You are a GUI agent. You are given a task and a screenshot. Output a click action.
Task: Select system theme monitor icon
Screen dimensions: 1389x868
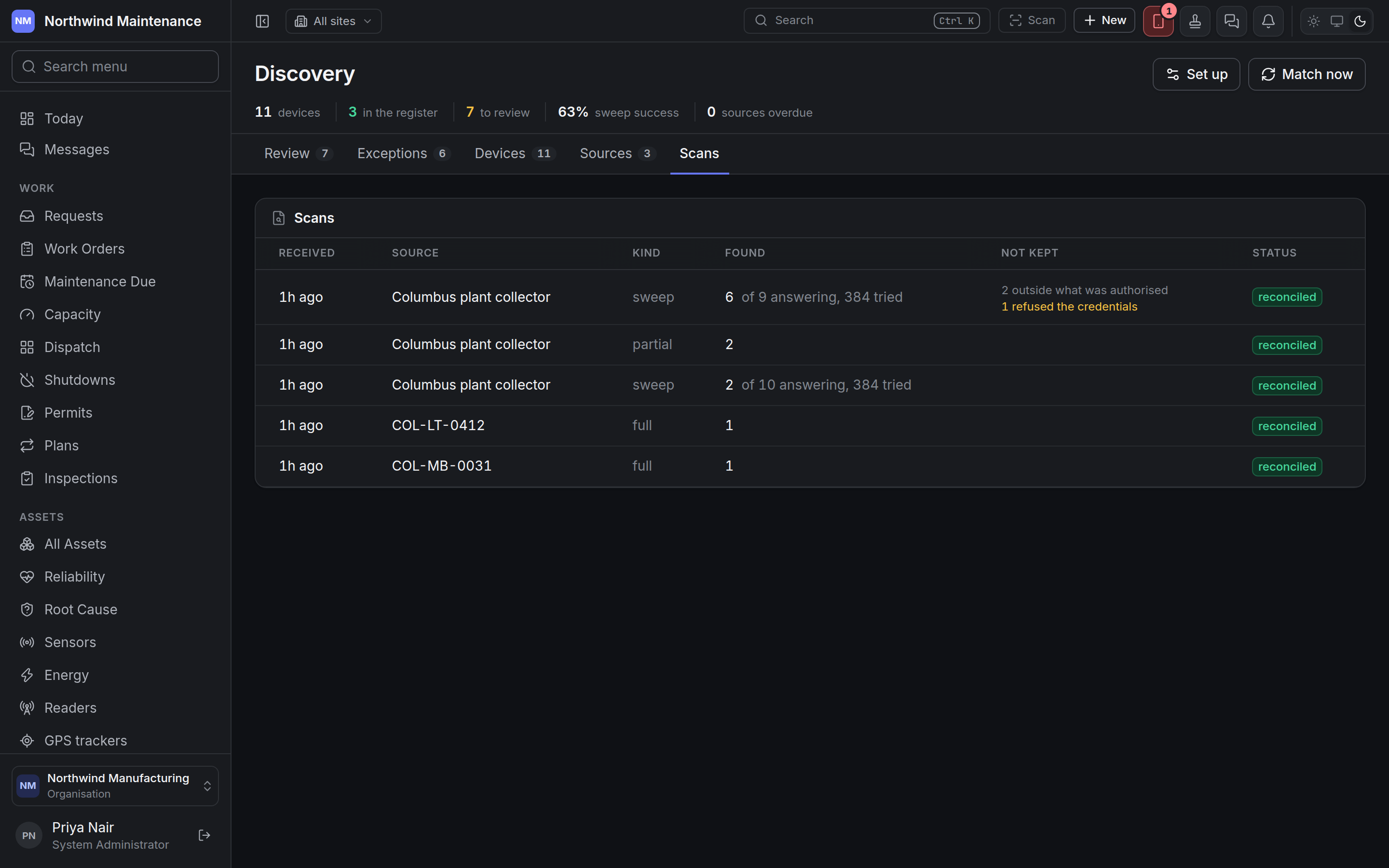pos(1337,21)
